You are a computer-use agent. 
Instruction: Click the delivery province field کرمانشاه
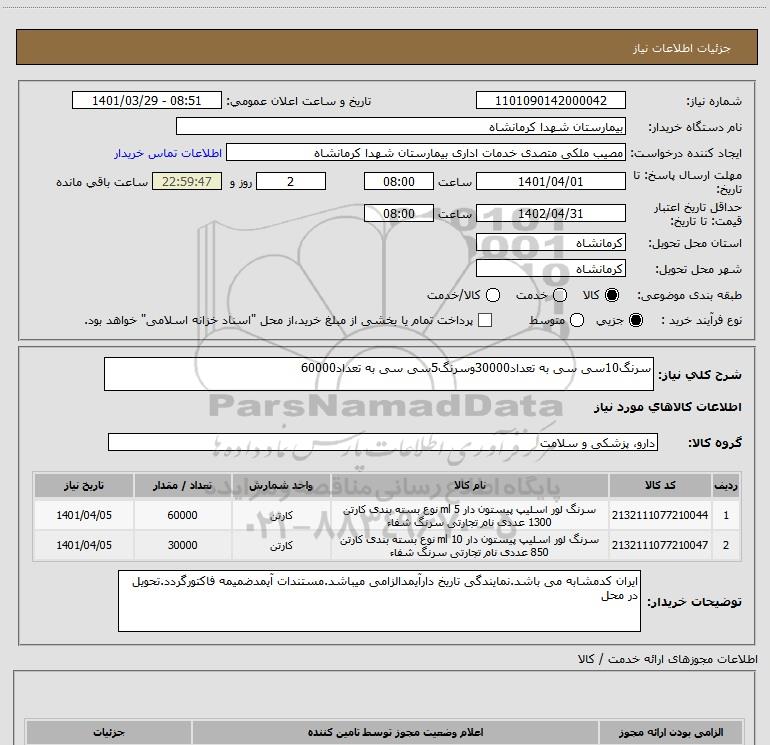tap(550, 243)
